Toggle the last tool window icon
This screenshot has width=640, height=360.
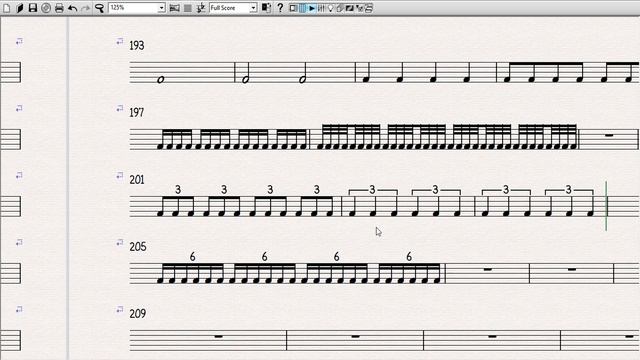tap(369, 8)
